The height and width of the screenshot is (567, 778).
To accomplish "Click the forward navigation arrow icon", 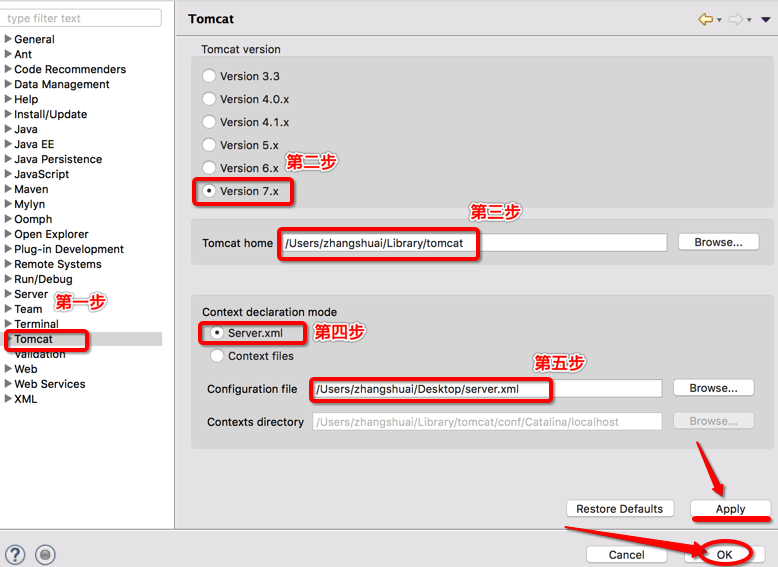I will pyautogui.click(x=735, y=19).
